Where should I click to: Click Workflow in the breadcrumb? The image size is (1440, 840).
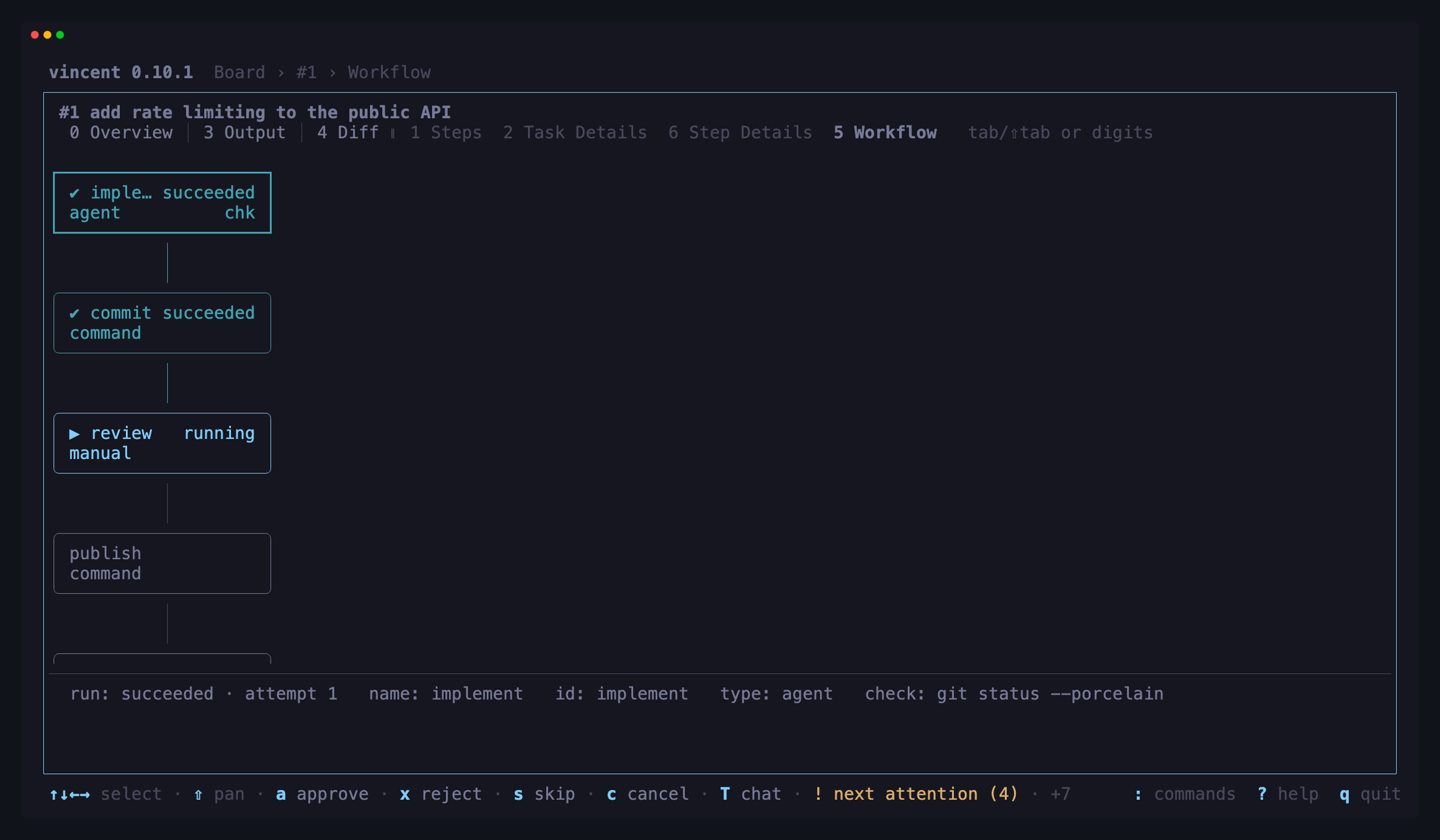[x=389, y=73]
